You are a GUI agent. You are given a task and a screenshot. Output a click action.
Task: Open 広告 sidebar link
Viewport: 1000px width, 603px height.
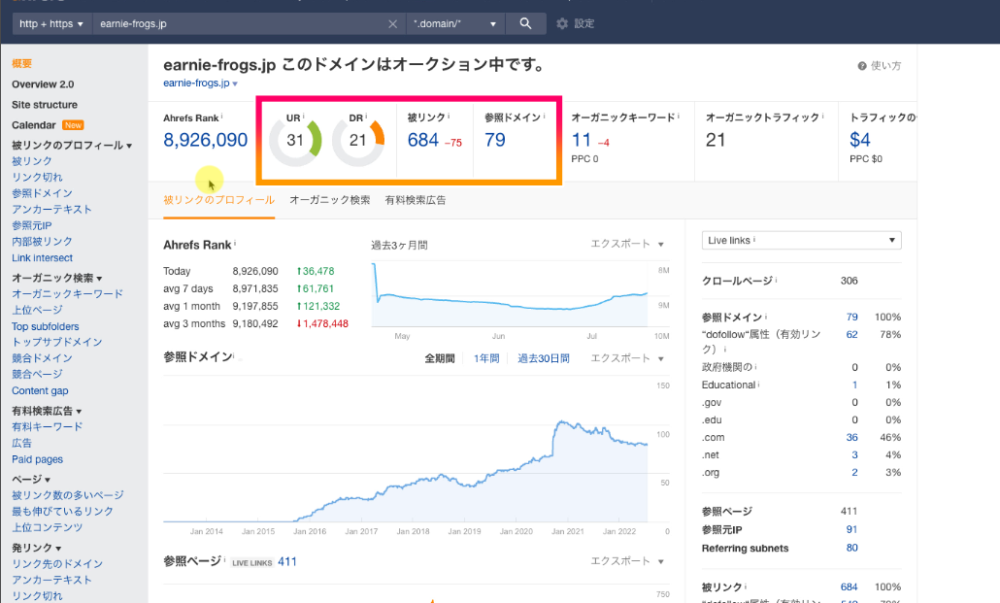pos(22,443)
